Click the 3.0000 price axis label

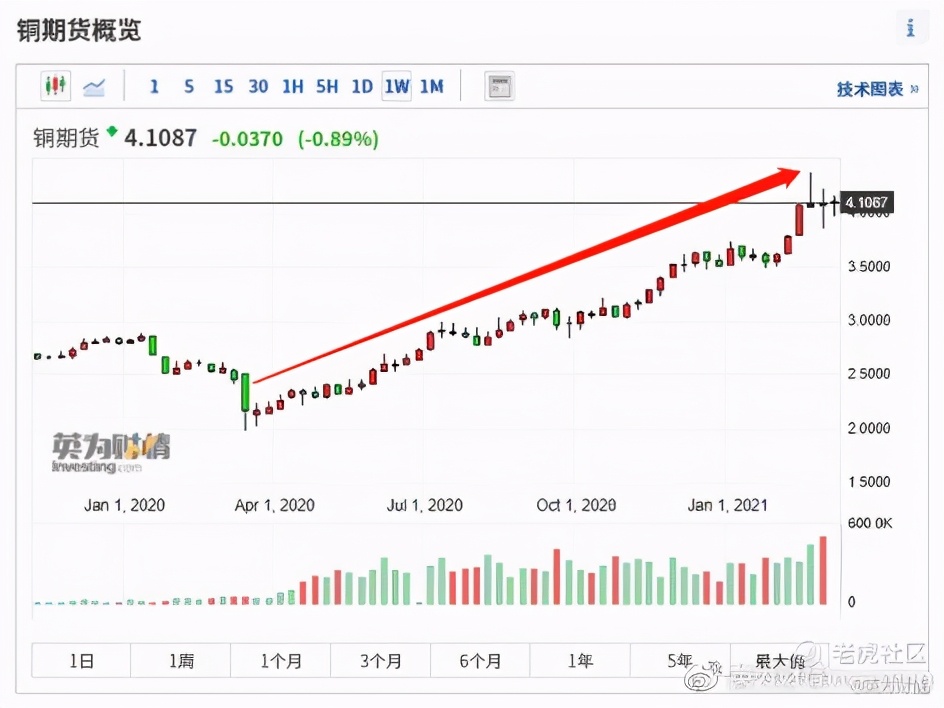[869, 320]
